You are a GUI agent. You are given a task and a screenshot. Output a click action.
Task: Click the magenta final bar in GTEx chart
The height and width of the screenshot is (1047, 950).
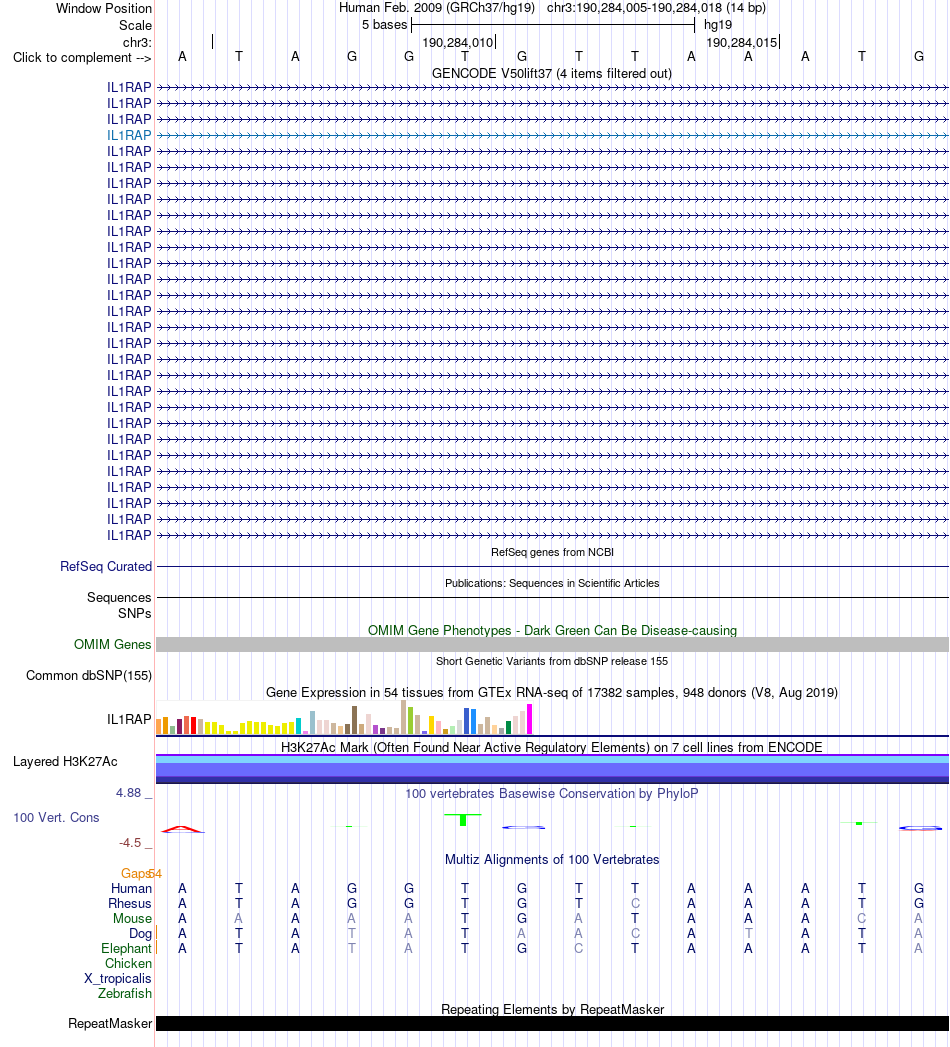tap(529, 719)
